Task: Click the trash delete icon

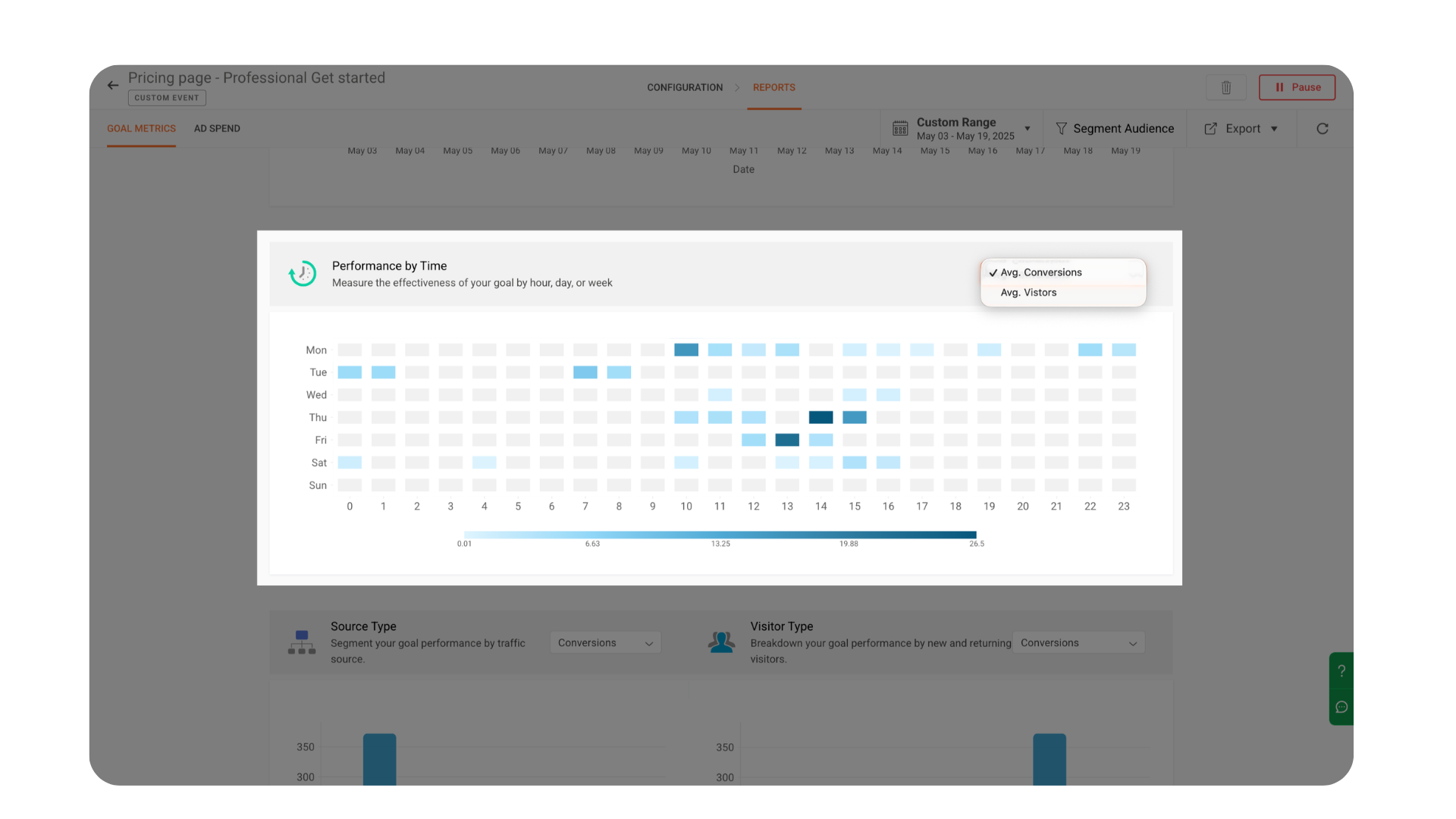Action: [x=1225, y=87]
